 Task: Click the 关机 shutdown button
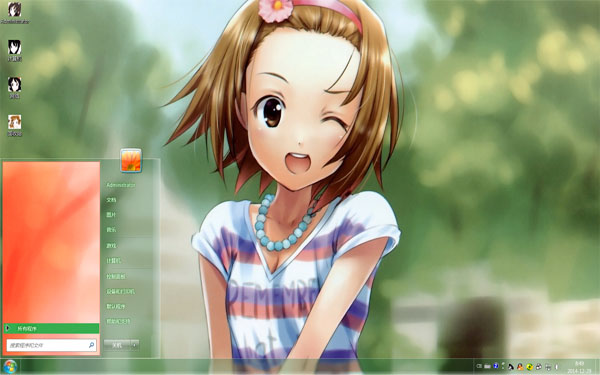coord(117,345)
